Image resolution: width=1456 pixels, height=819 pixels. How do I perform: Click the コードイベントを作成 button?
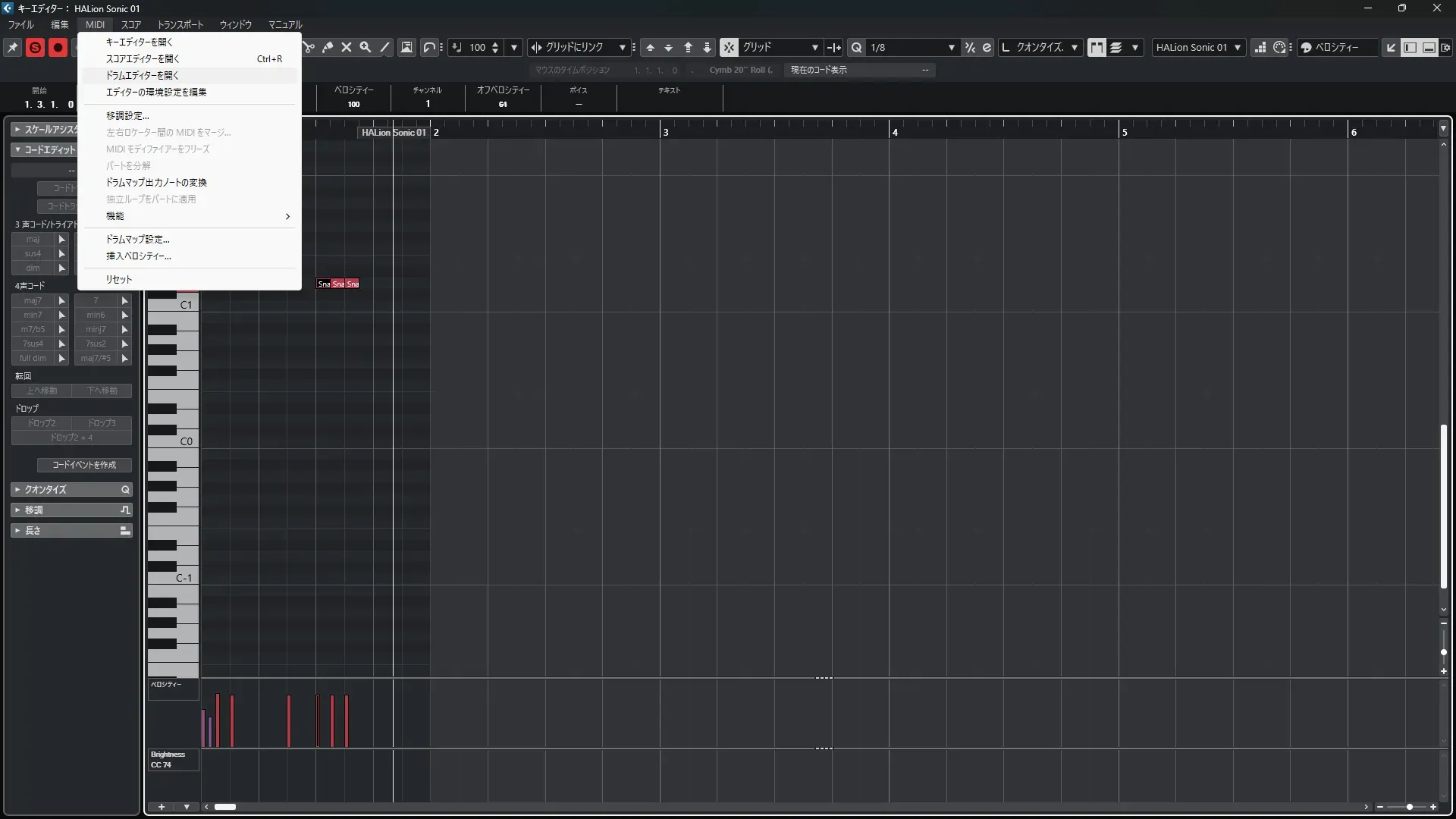[x=84, y=465]
